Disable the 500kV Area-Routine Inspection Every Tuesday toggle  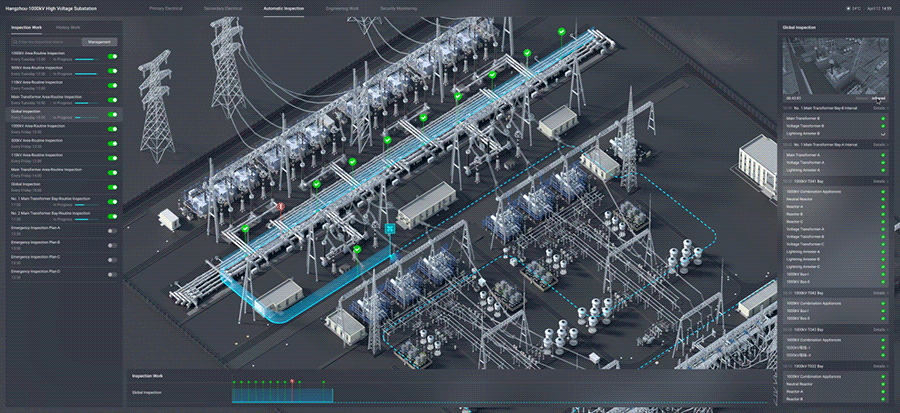112,71
